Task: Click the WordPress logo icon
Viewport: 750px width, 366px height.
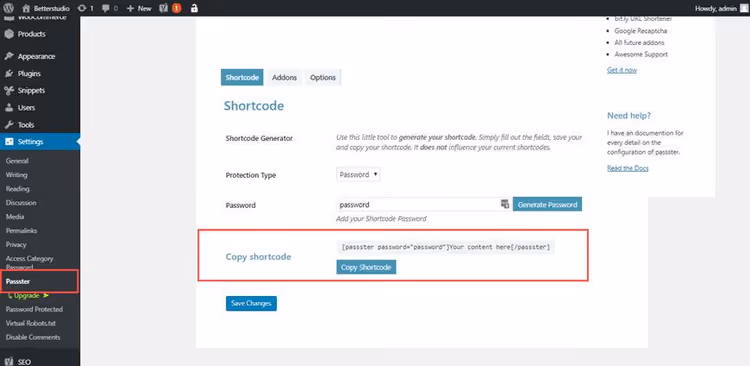Action: (x=9, y=8)
